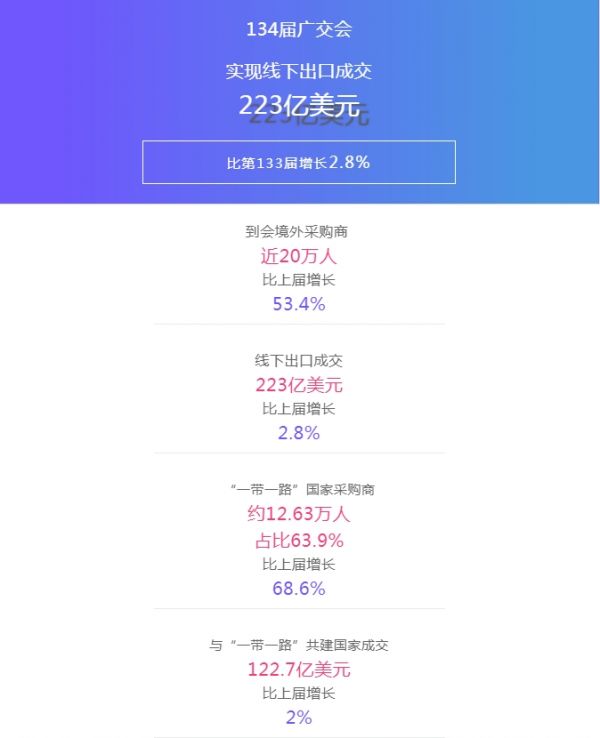Select the 实现线下出口成交 header text
The image size is (600, 738).
pos(299,71)
